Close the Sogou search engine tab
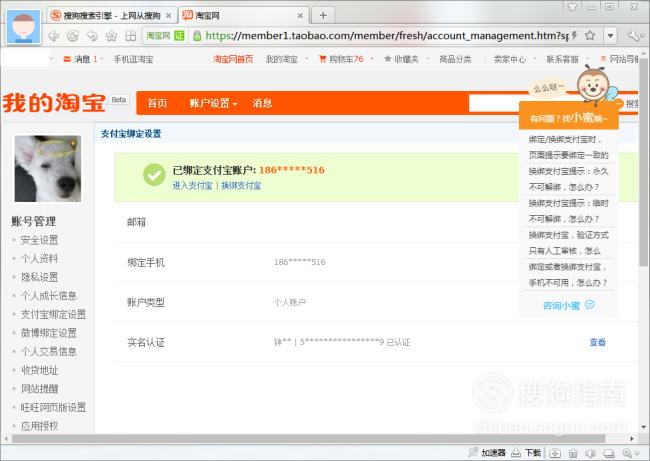Viewport: 650px width, 461px height. pos(169,16)
